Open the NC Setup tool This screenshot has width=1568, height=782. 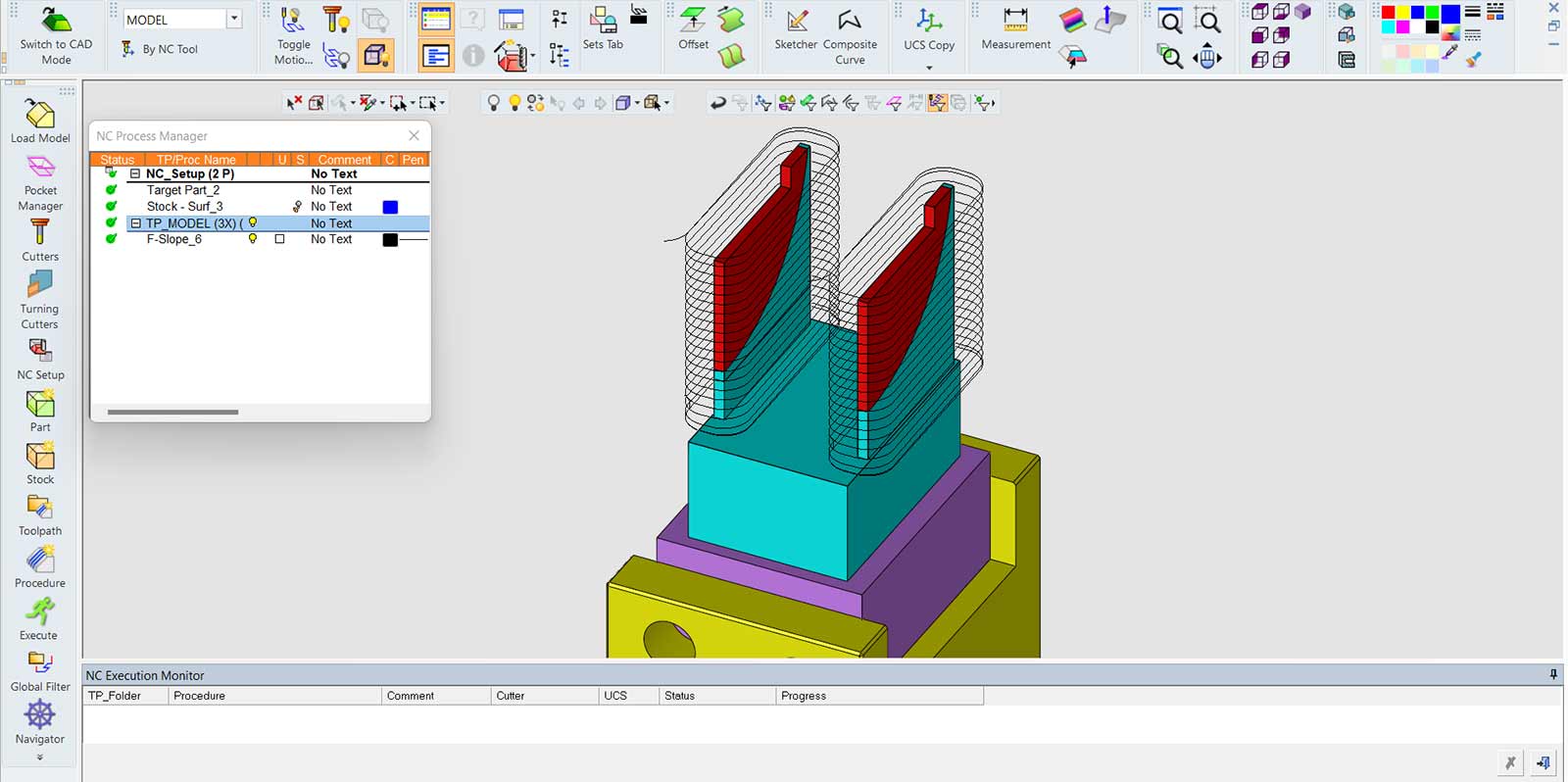[x=40, y=360]
